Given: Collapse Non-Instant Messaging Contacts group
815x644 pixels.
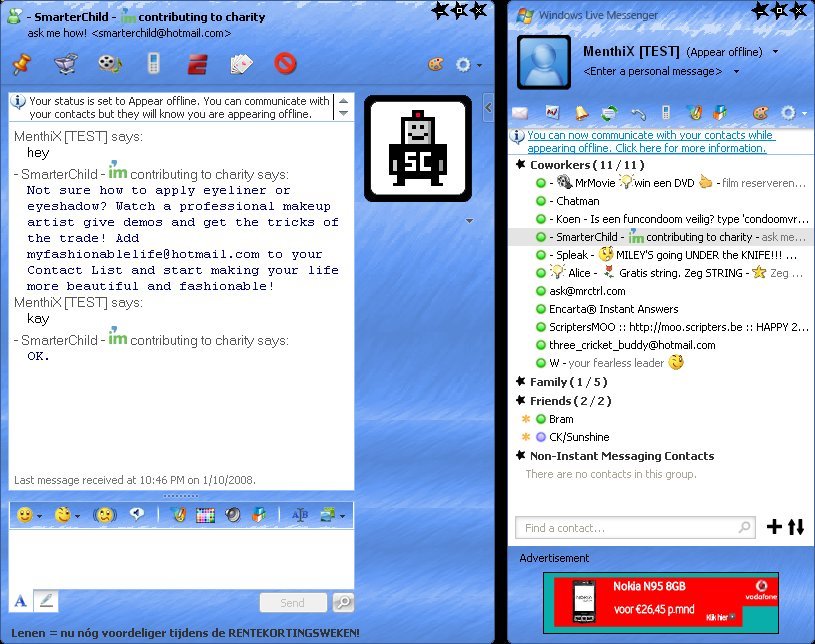Looking at the screenshot, I should click(x=520, y=455).
